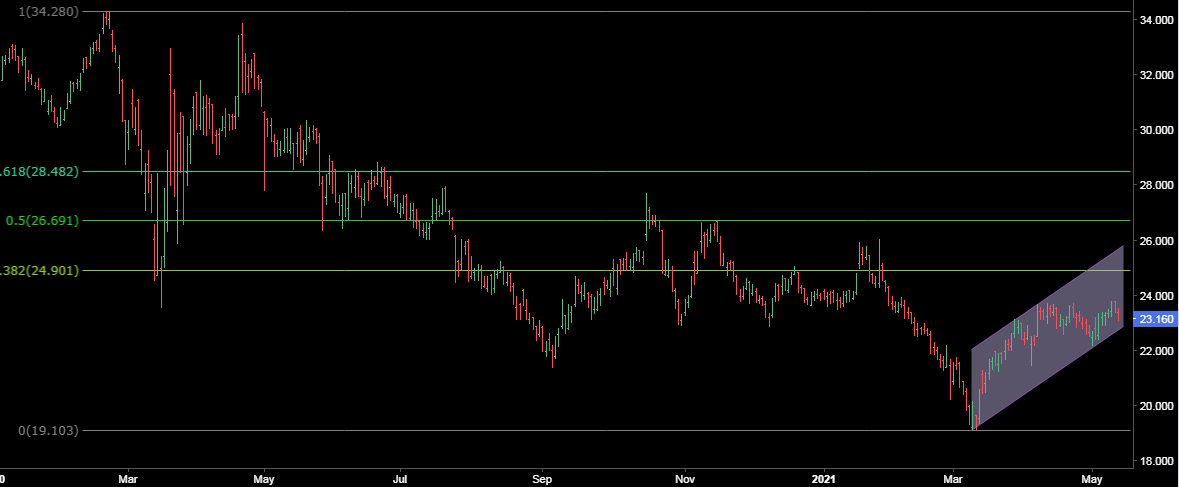
Task: Click the 32.000 price axis label
Action: coord(1156,75)
